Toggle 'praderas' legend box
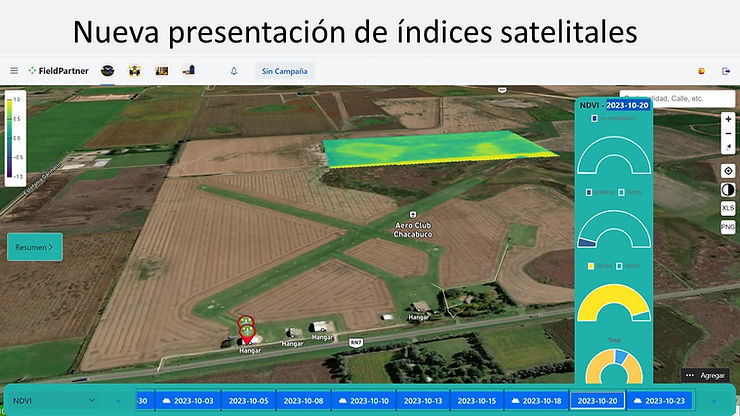Screen dimensions: 740x416 [589, 192]
